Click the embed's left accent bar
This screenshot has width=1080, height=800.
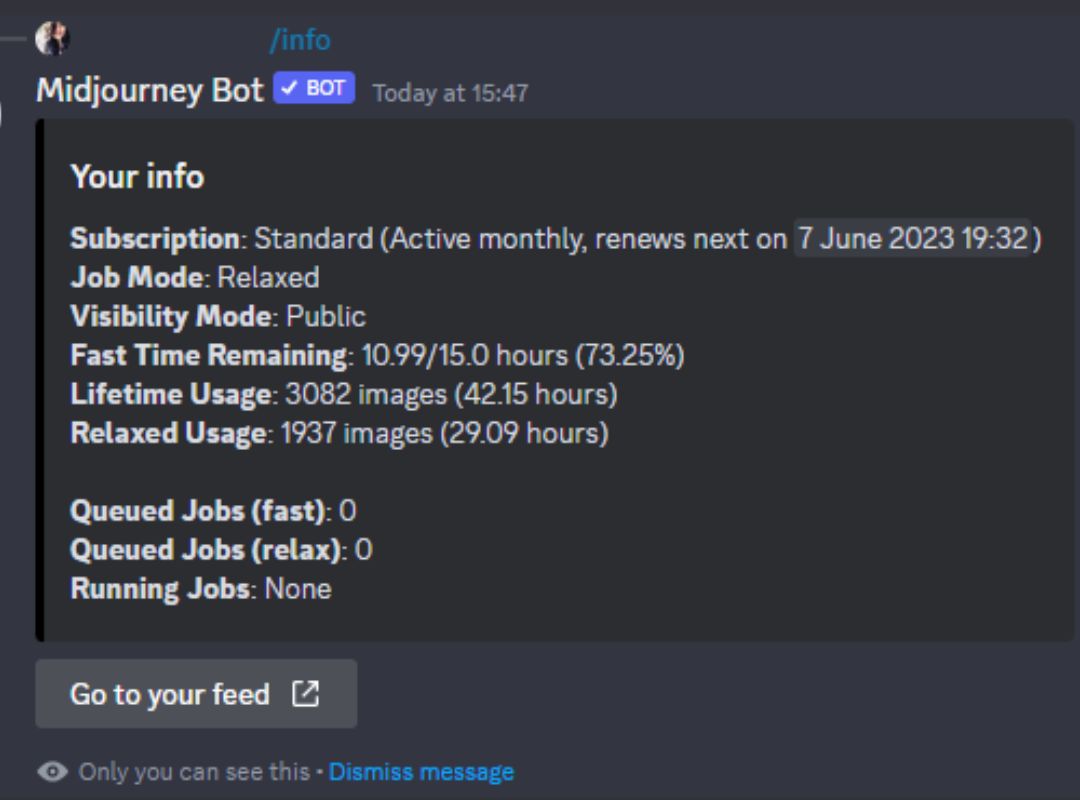(x=41, y=380)
